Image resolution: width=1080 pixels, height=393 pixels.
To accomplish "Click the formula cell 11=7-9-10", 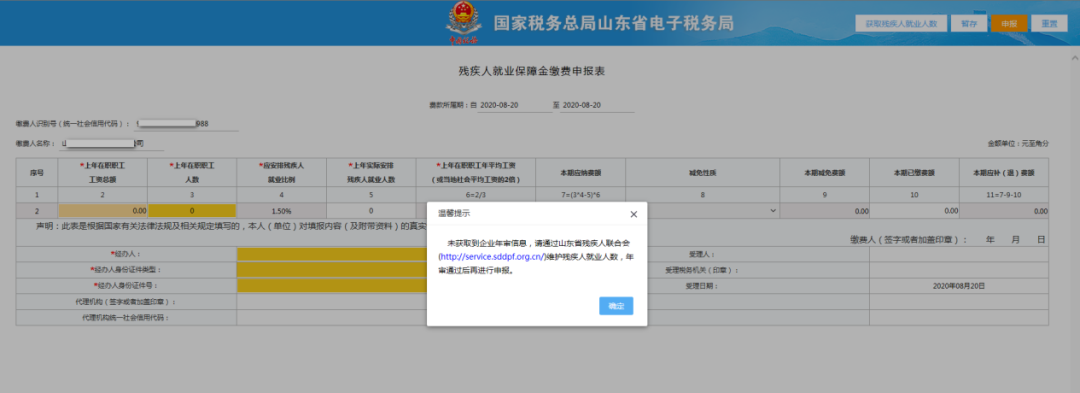I will tap(1004, 195).
